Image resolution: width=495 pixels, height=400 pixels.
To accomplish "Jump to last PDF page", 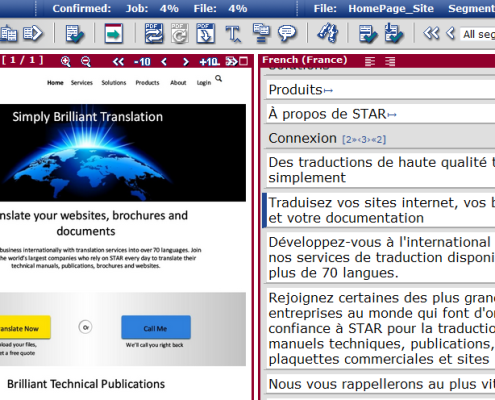I will (x=232, y=62).
